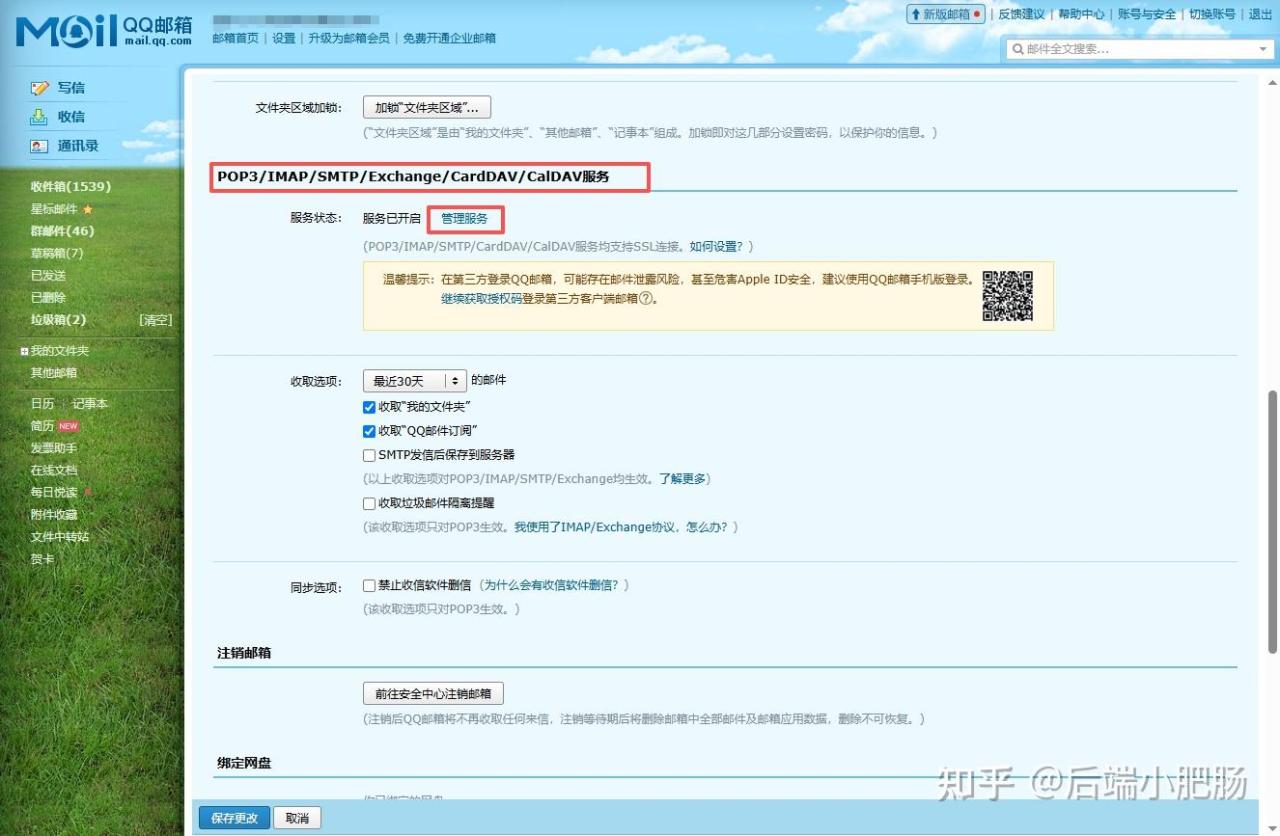Enable 禁止收信软件删信 checkbox

pyautogui.click(x=369, y=585)
